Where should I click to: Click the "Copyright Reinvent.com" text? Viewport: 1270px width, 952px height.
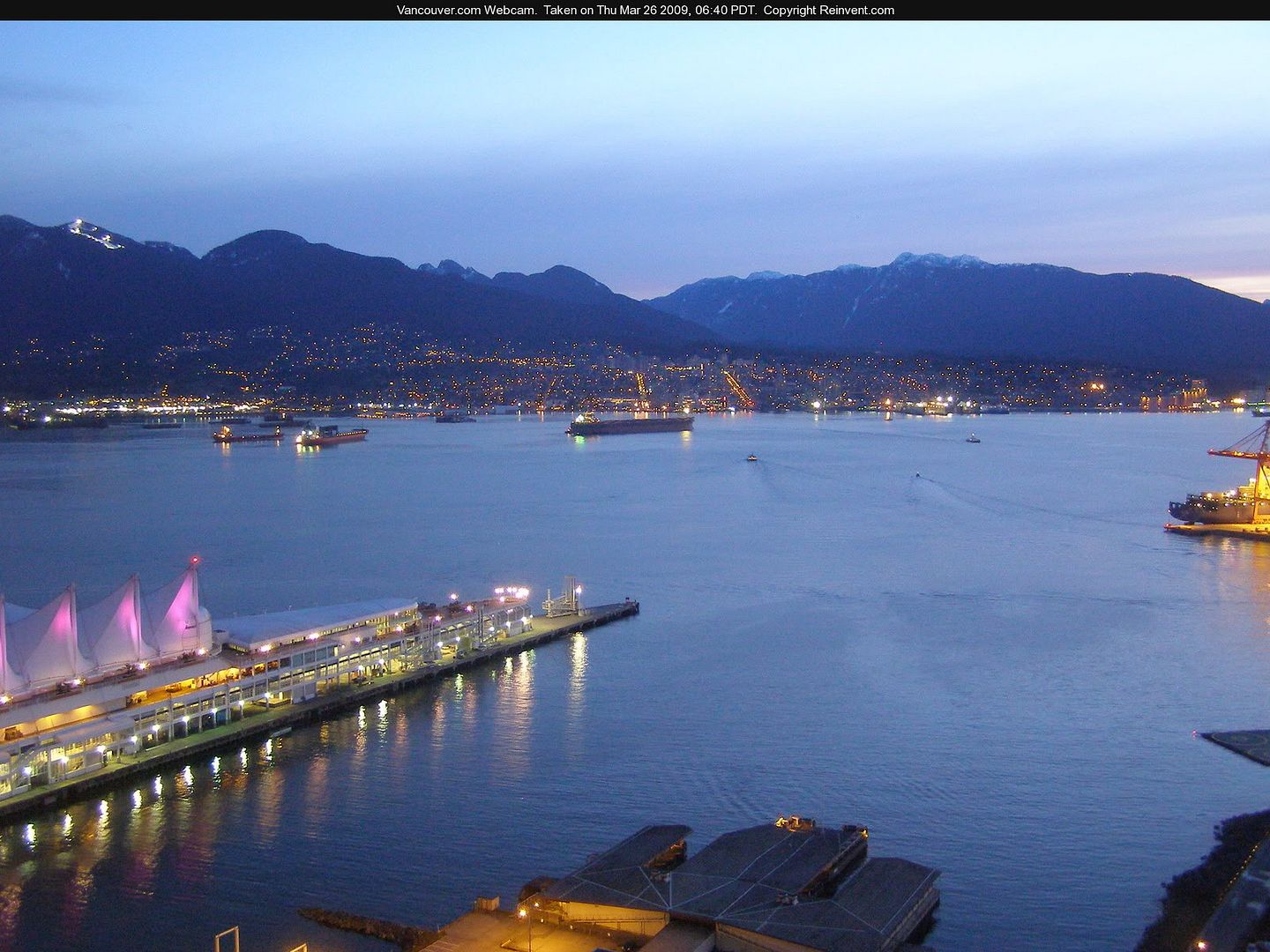click(829, 11)
